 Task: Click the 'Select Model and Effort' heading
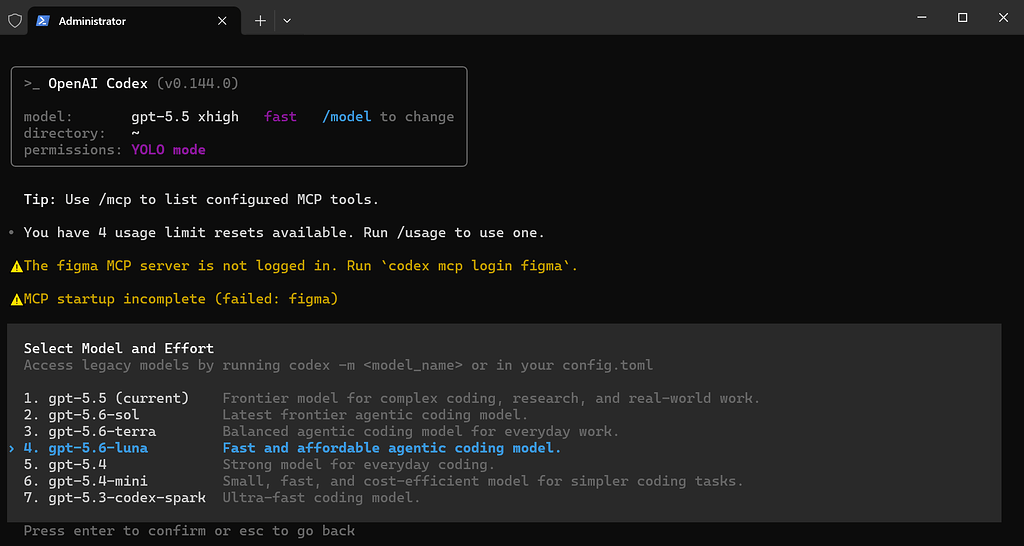pyautogui.click(x=119, y=349)
